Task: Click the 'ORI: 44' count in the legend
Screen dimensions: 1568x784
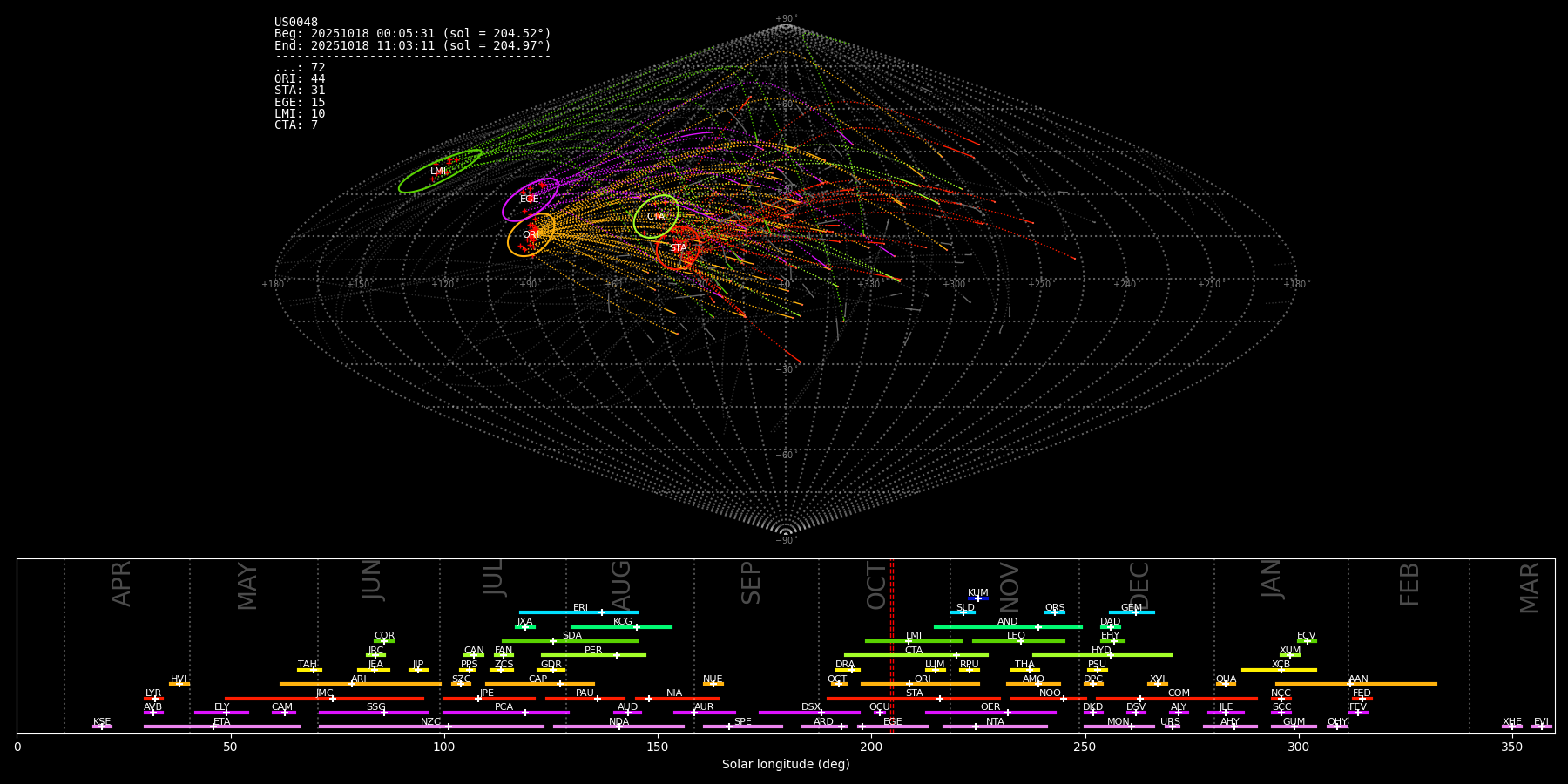Action: [x=300, y=78]
